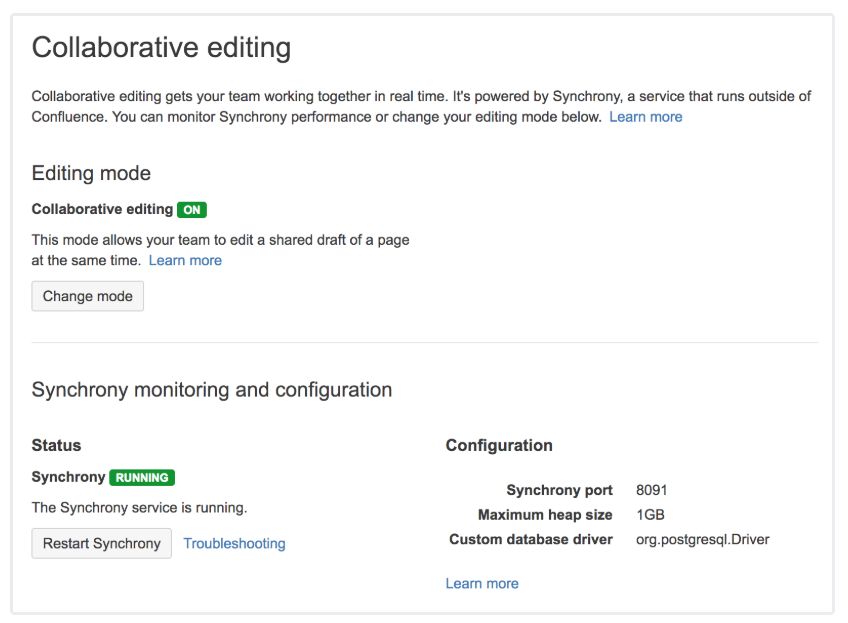848x623 pixels.
Task: Select the Maximum heap size value 1GB
Action: pos(650,514)
